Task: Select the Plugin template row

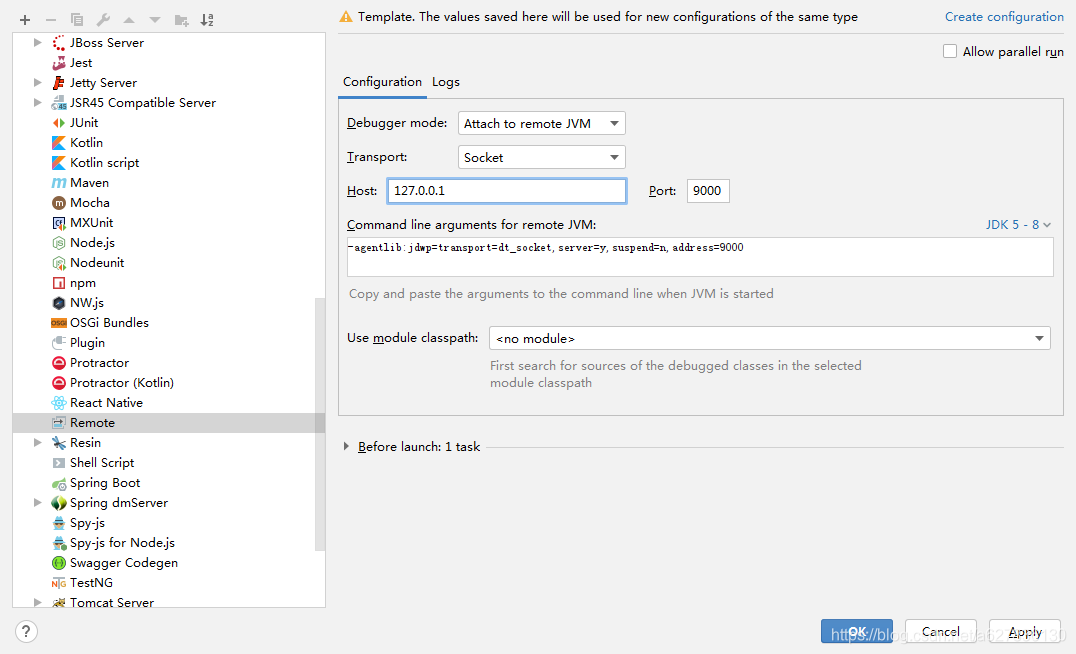Action: pyautogui.click(x=169, y=342)
